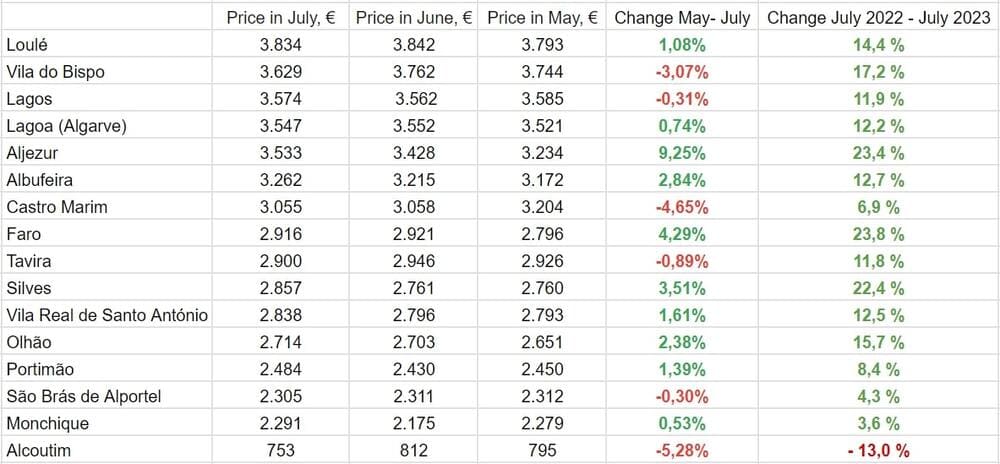This screenshot has width=1000, height=464.
Task: Select the 'Price in June, €' header cell
Action: coord(413,18)
